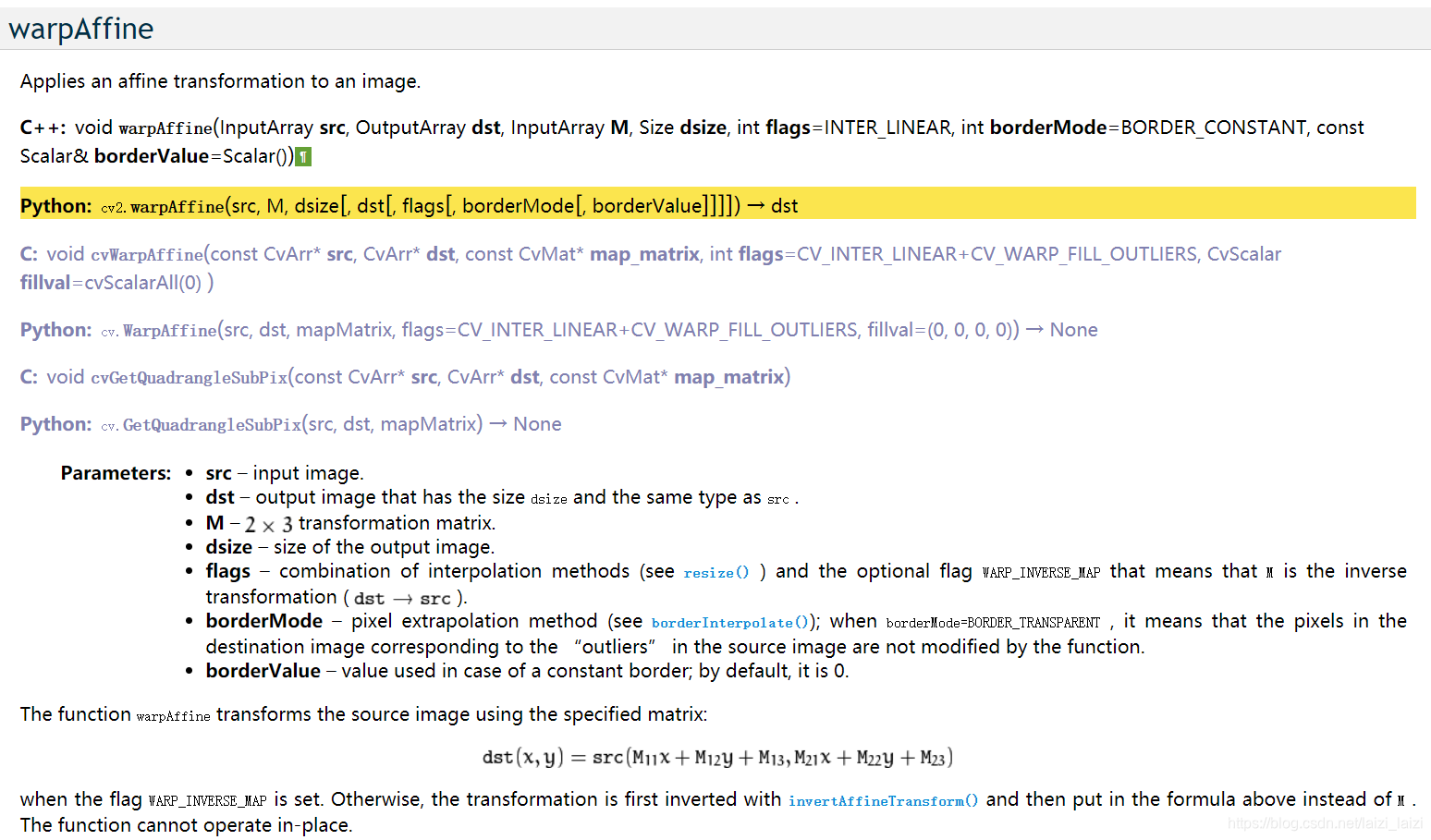Open the resize() link
Viewport: 1431px width, 840px height.
pyautogui.click(x=716, y=573)
